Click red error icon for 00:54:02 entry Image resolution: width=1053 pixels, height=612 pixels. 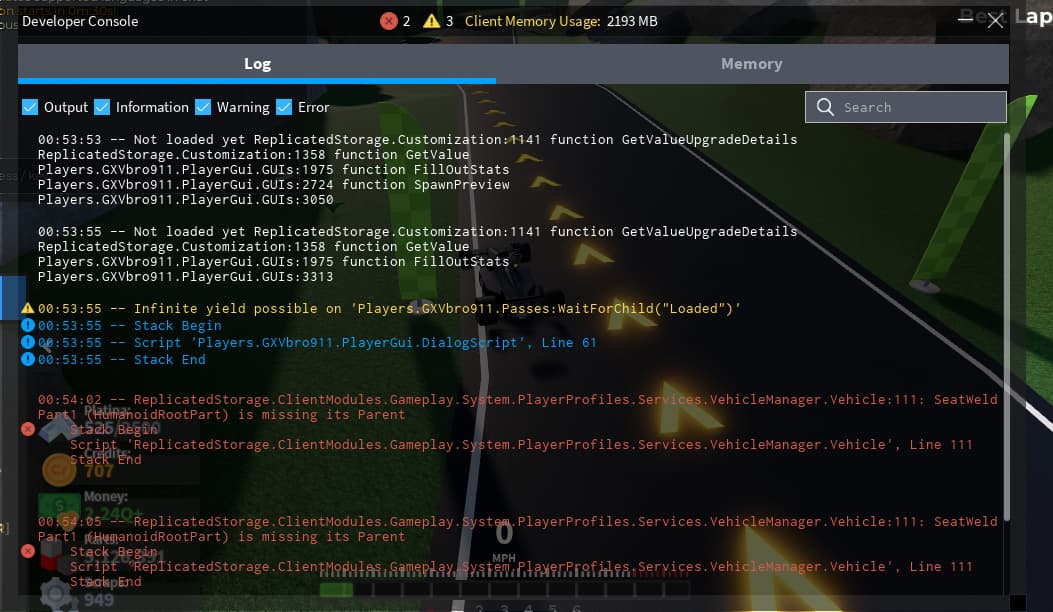point(28,429)
